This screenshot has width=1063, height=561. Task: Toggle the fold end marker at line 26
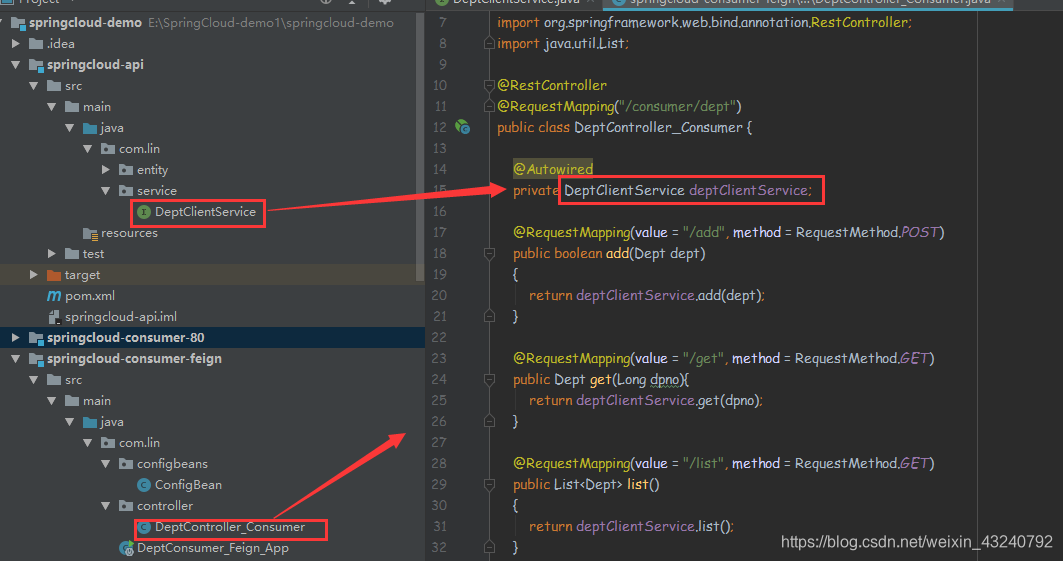(489, 421)
